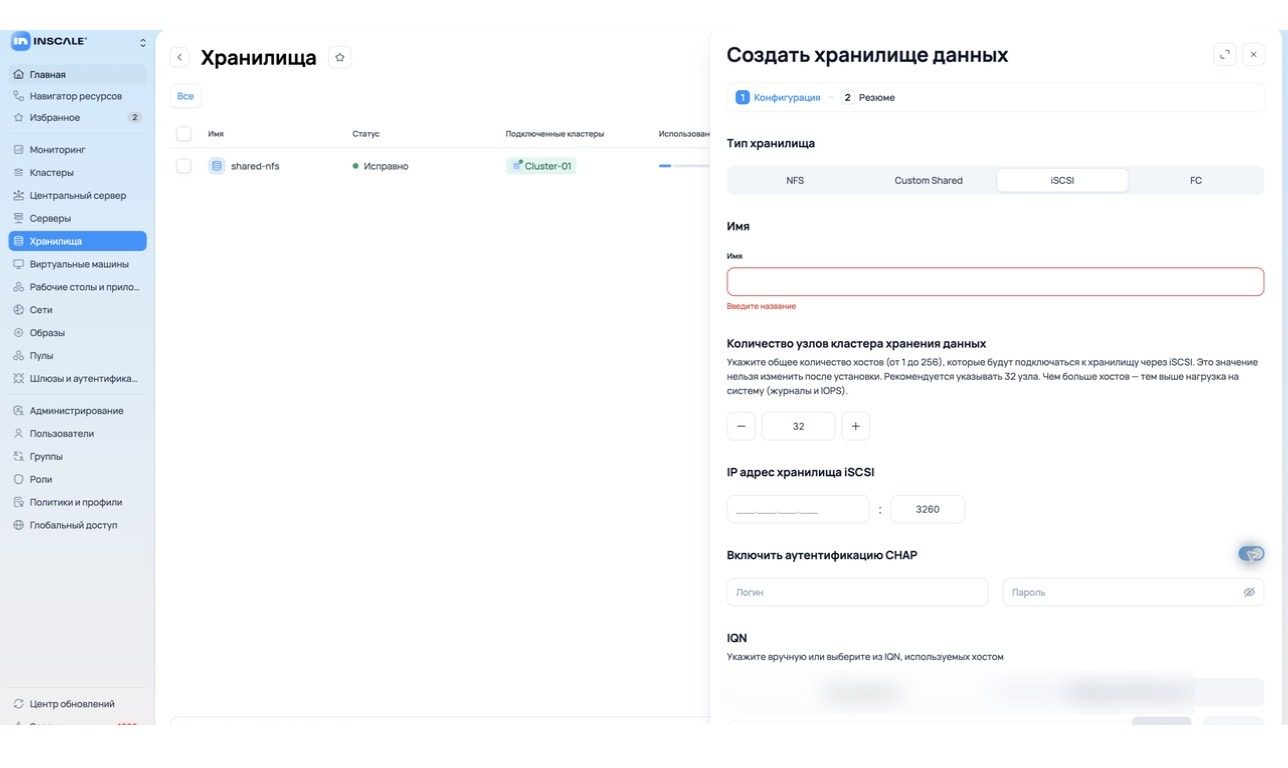The height and width of the screenshot is (768, 1288).
Task: Focus the Логин CHAP field
Action: (857, 592)
